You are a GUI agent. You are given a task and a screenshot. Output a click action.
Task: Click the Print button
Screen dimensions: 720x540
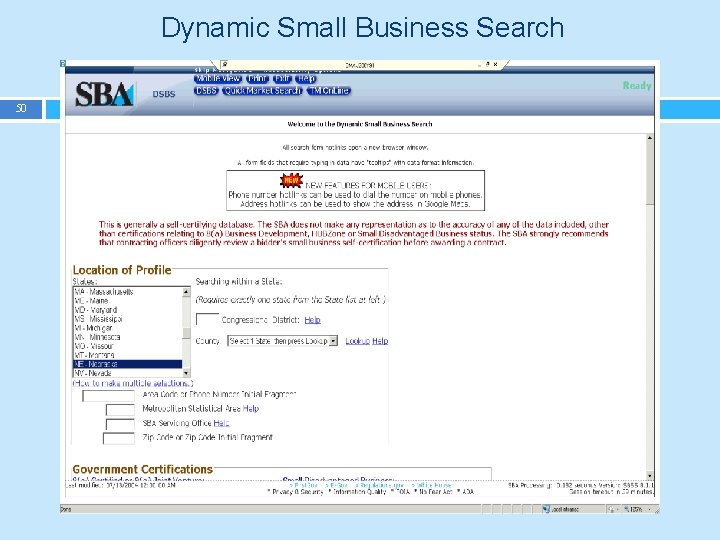pos(257,79)
